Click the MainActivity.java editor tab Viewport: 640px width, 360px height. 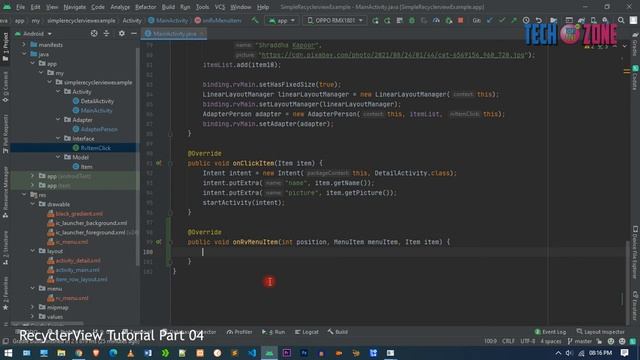(174, 33)
